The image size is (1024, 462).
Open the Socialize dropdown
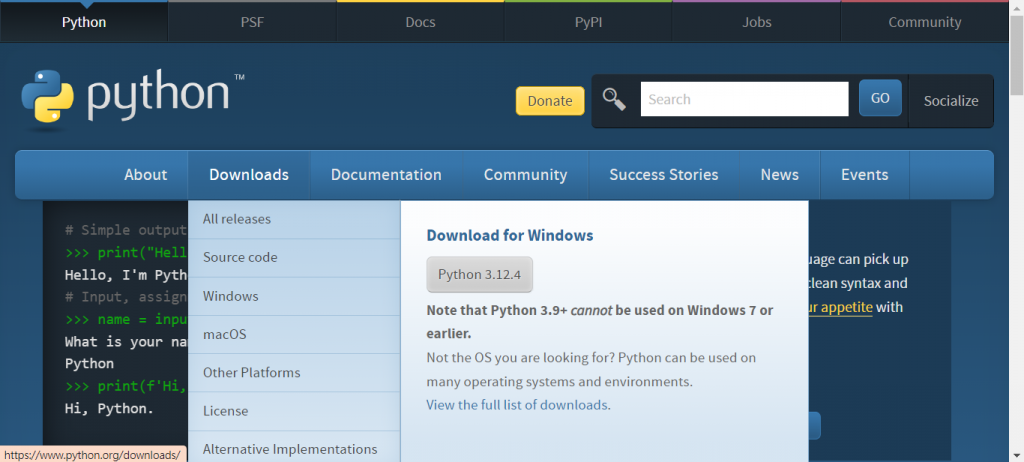tap(951, 101)
